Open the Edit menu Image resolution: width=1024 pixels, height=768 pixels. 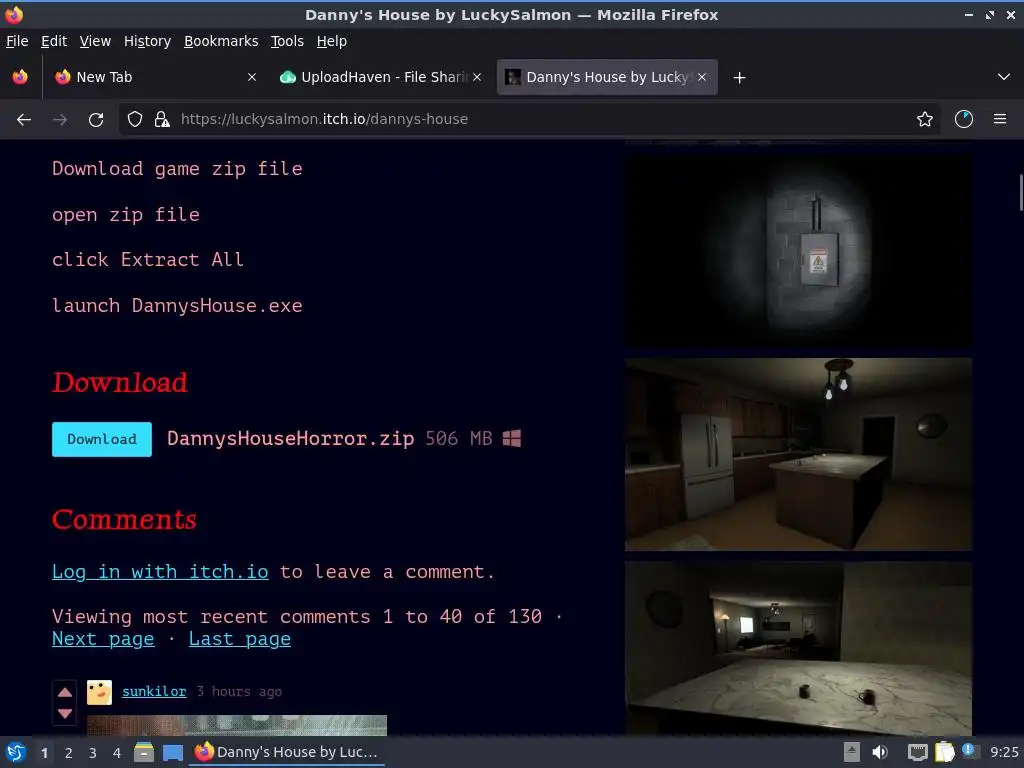click(54, 41)
